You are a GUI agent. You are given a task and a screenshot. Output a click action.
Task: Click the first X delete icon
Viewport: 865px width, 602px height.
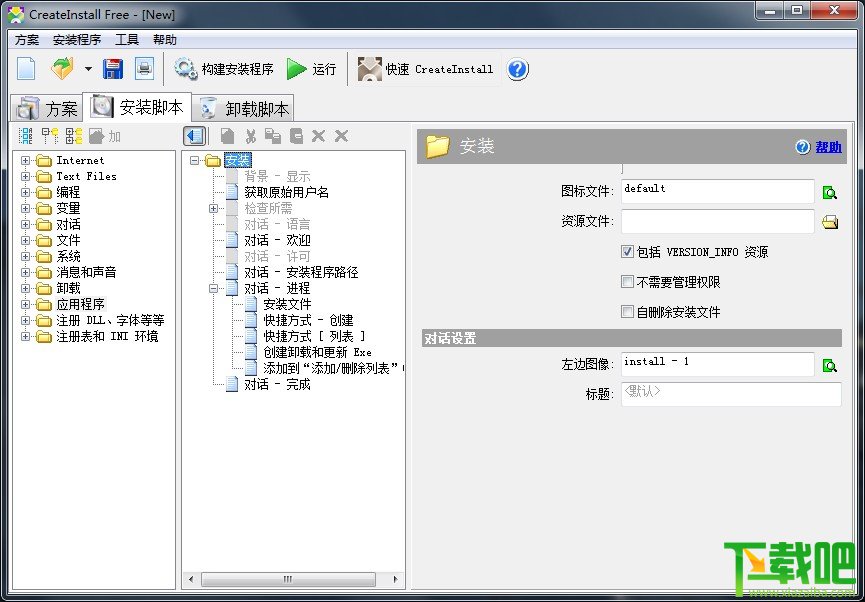(x=318, y=136)
